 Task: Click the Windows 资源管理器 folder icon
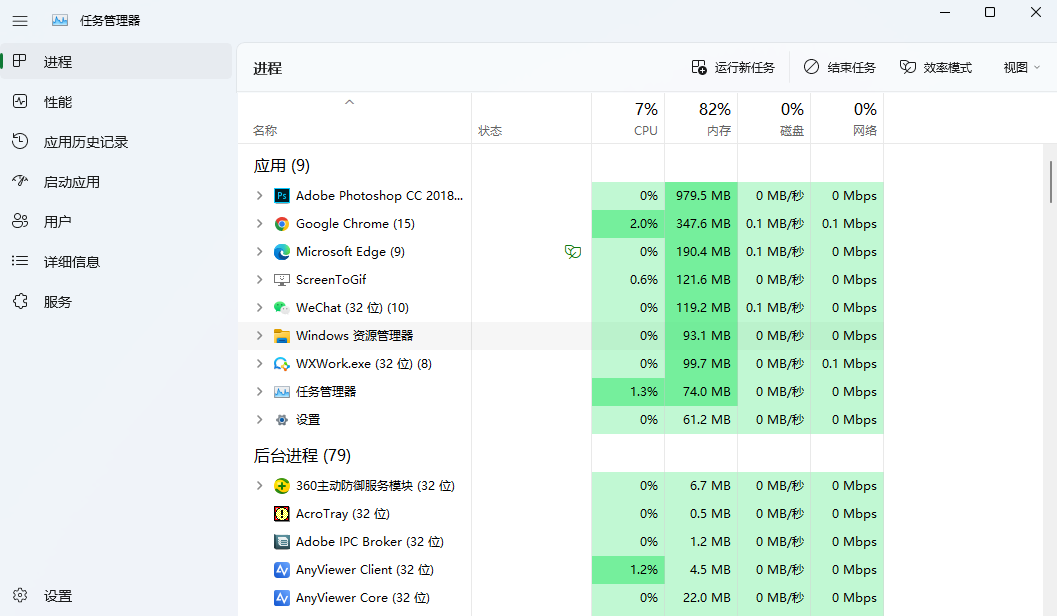[x=282, y=336]
